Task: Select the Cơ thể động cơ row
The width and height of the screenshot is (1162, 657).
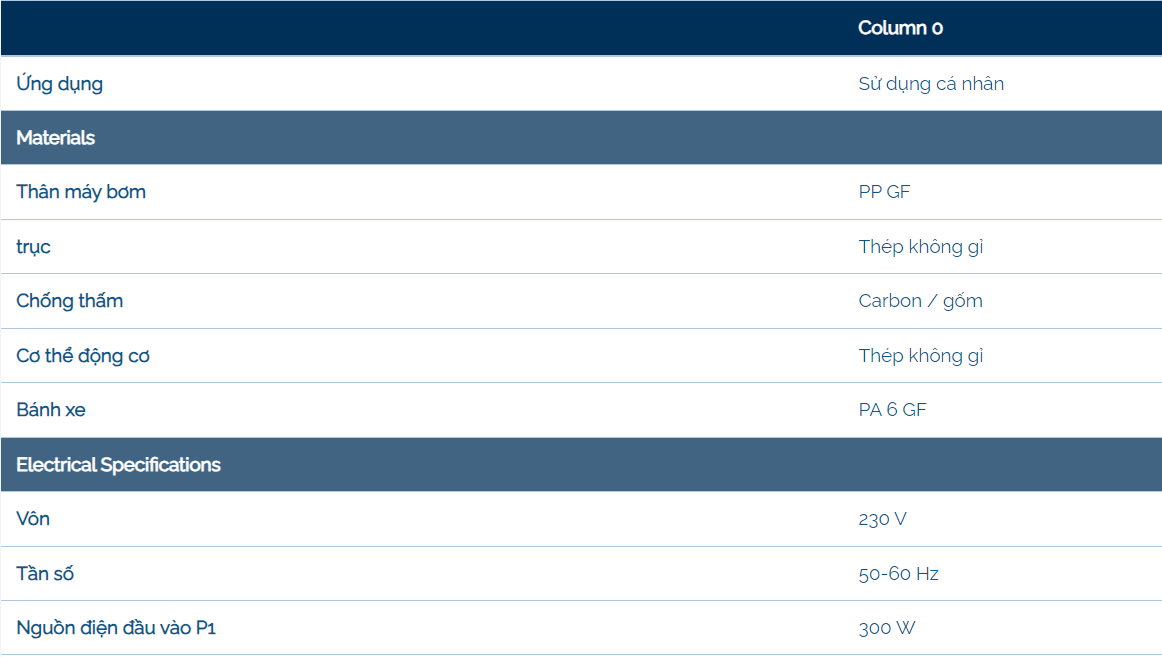Action: click(x=581, y=356)
